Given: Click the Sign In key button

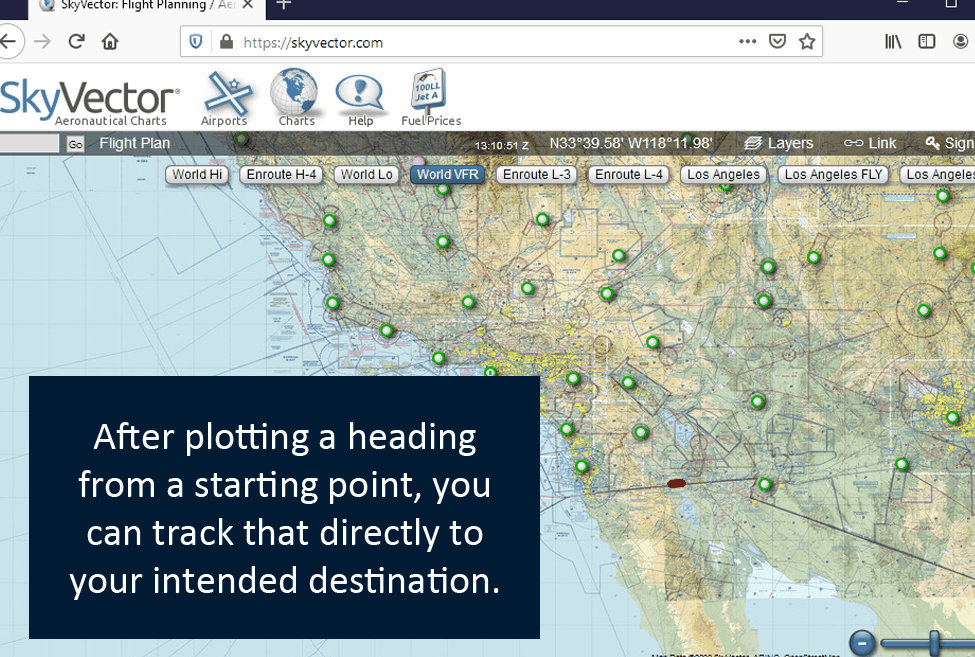Looking at the screenshot, I should click(x=950, y=143).
